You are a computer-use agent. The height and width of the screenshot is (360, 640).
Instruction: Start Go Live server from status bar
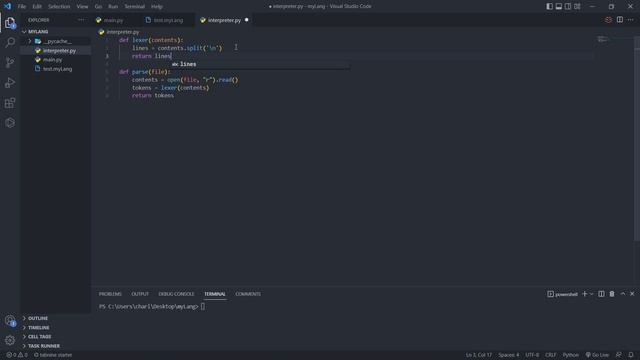pyautogui.click(x=597, y=355)
